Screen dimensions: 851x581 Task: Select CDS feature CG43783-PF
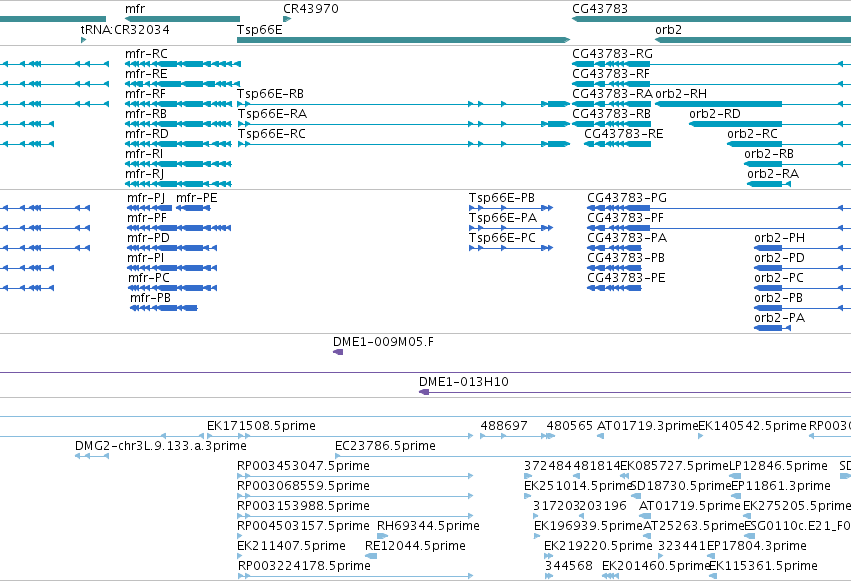(625, 218)
